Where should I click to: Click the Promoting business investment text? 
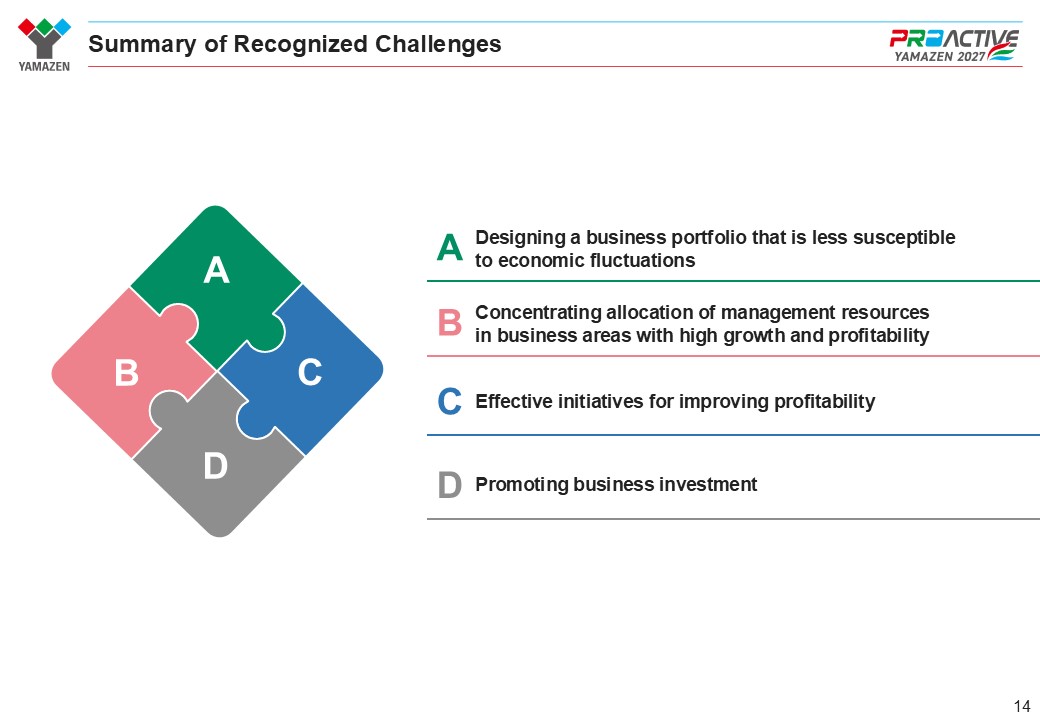coord(616,484)
